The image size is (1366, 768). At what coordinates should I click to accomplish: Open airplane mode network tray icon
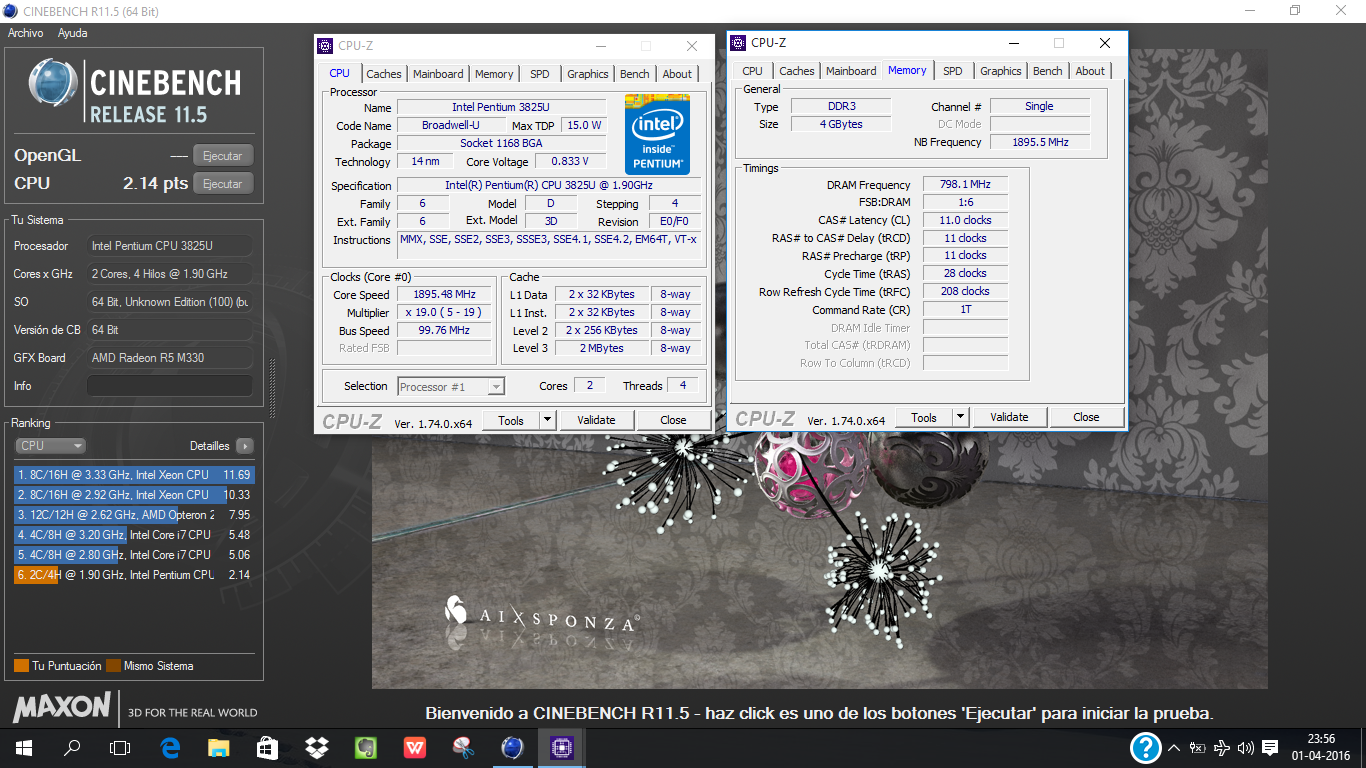click(x=1222, y=747)
